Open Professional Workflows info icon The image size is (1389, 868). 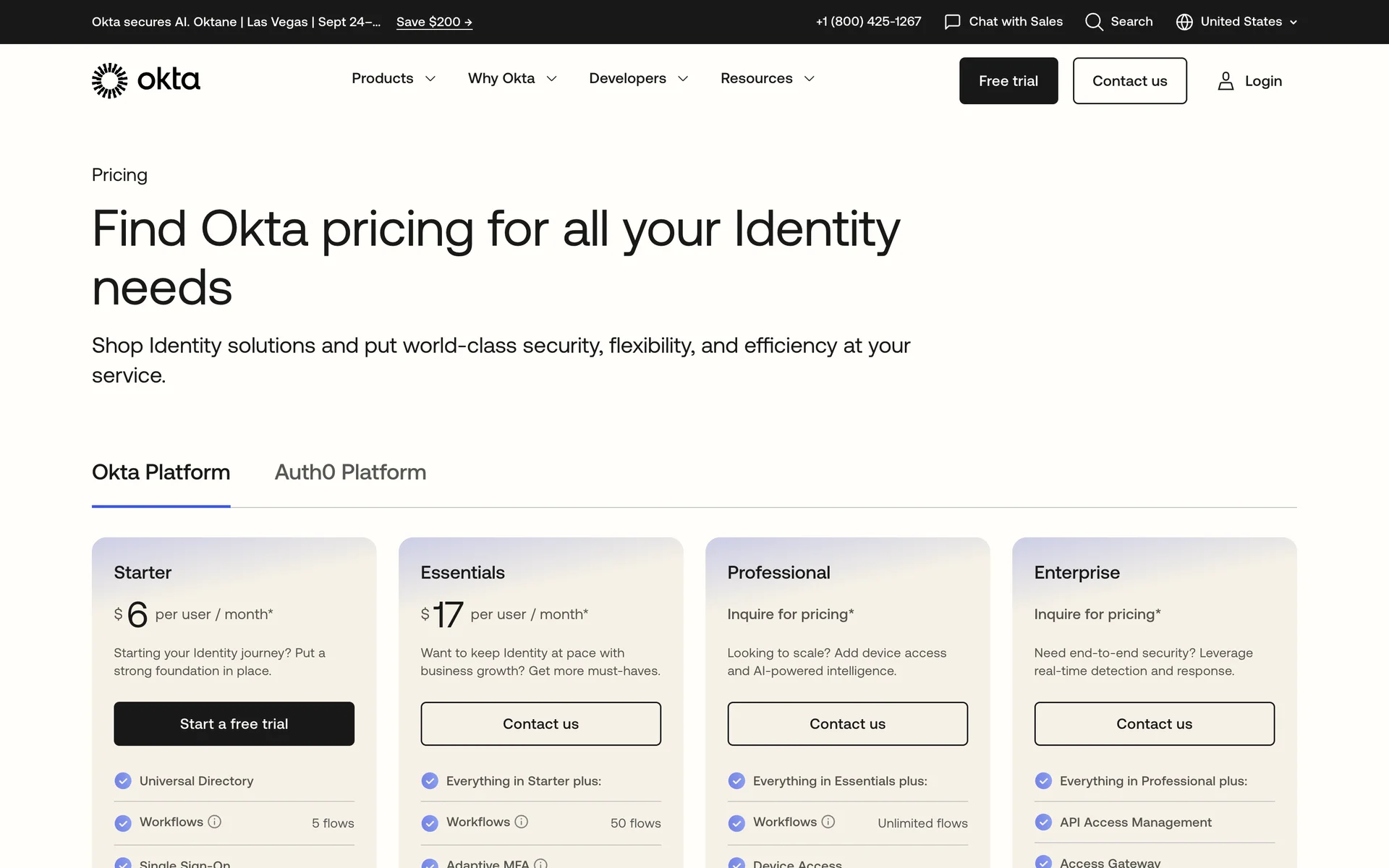coord(828,822)
